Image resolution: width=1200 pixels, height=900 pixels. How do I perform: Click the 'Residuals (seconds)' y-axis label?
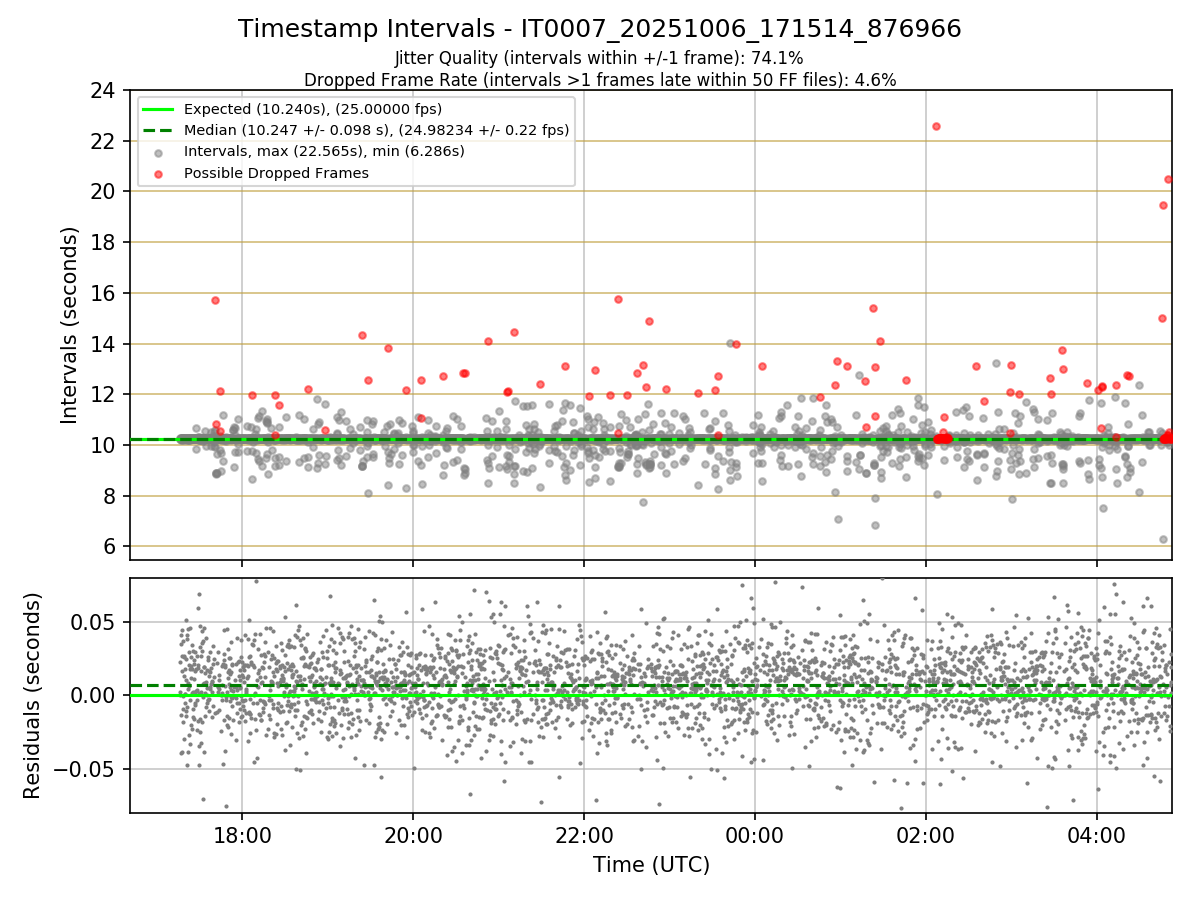tap(32, 695)
